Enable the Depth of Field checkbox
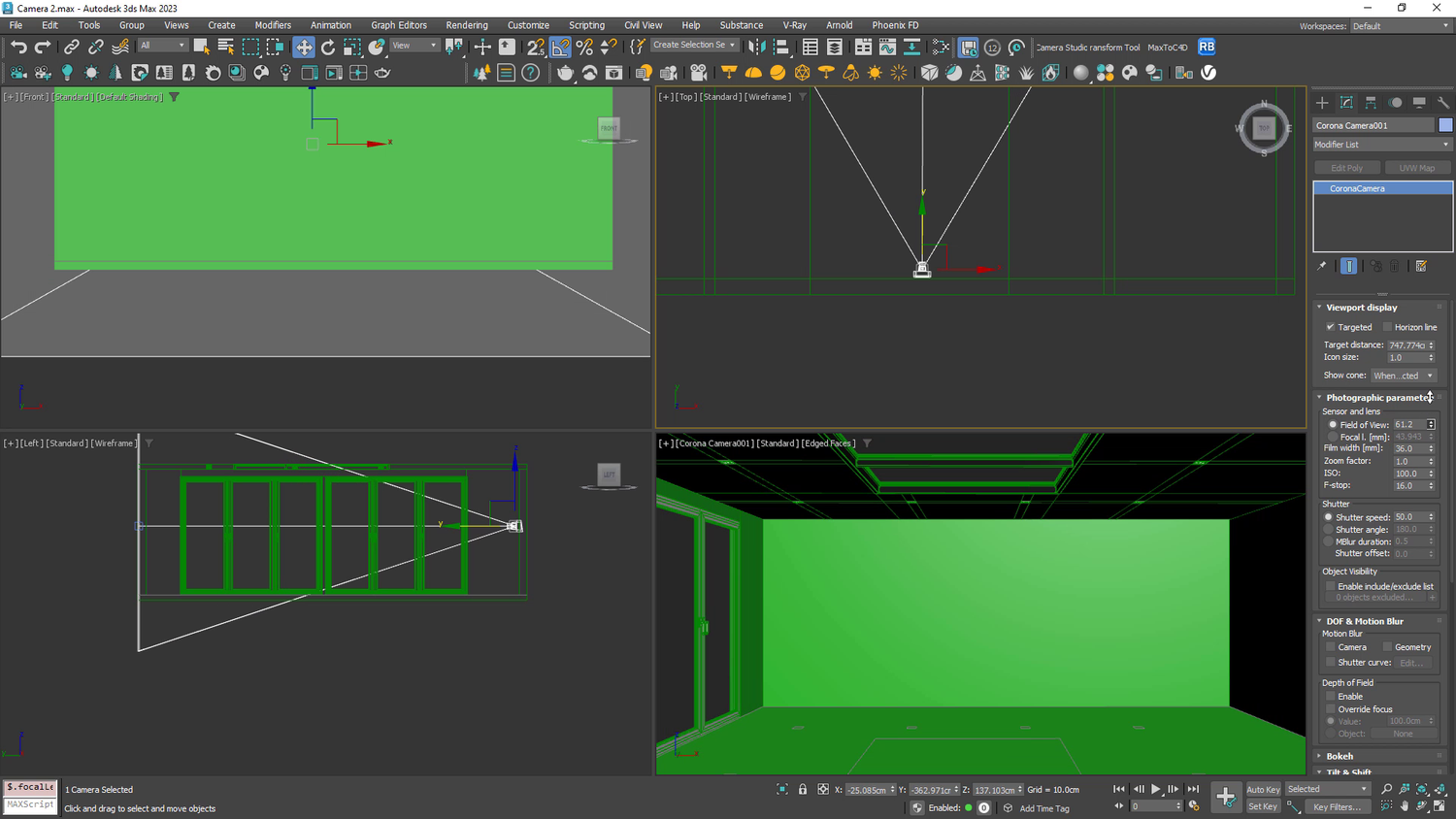Viewport: 1456px width, 819px height. 1331,697
